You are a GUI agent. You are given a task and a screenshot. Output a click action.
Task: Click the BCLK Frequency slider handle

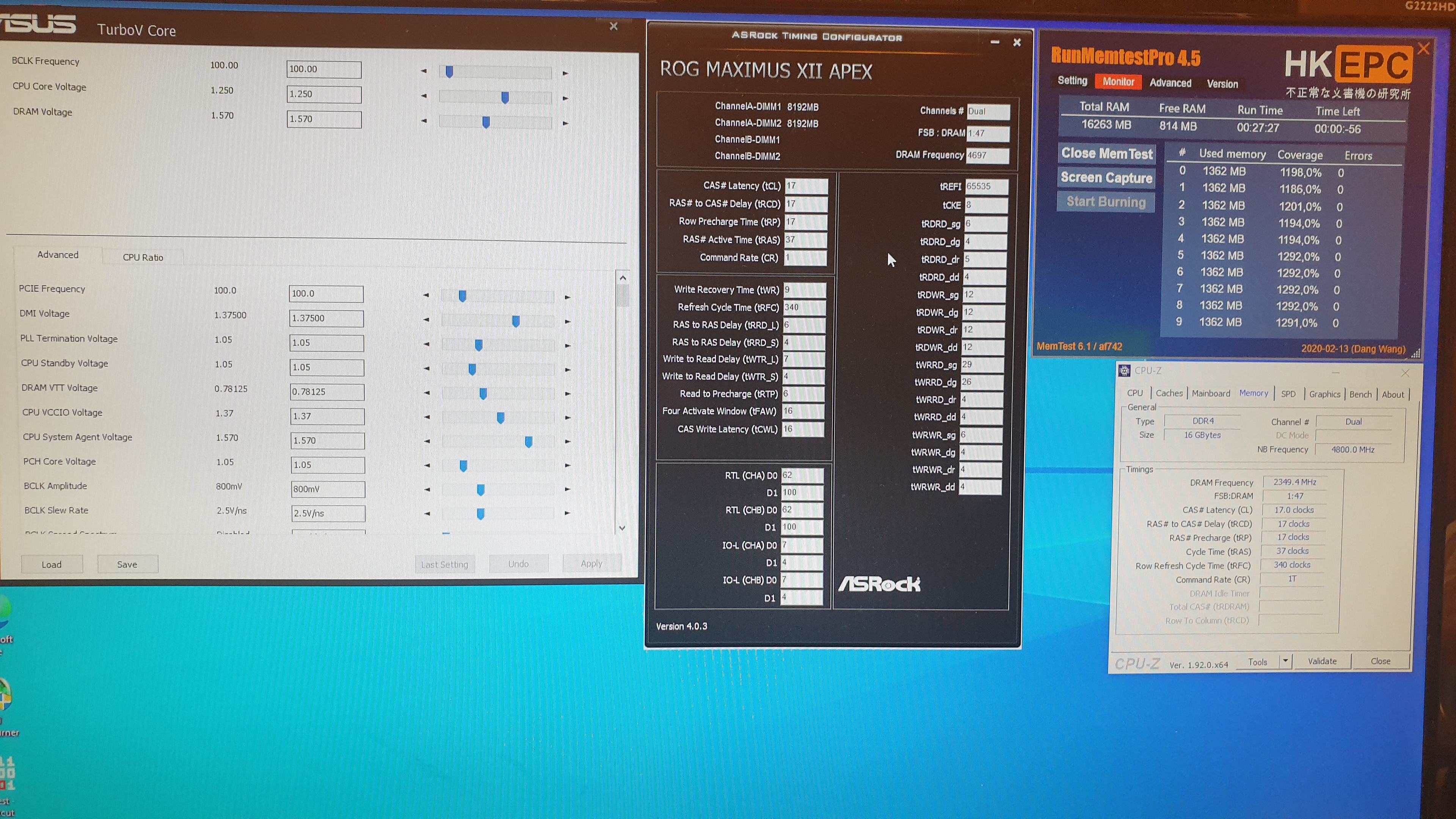click(x=449, y=72)
